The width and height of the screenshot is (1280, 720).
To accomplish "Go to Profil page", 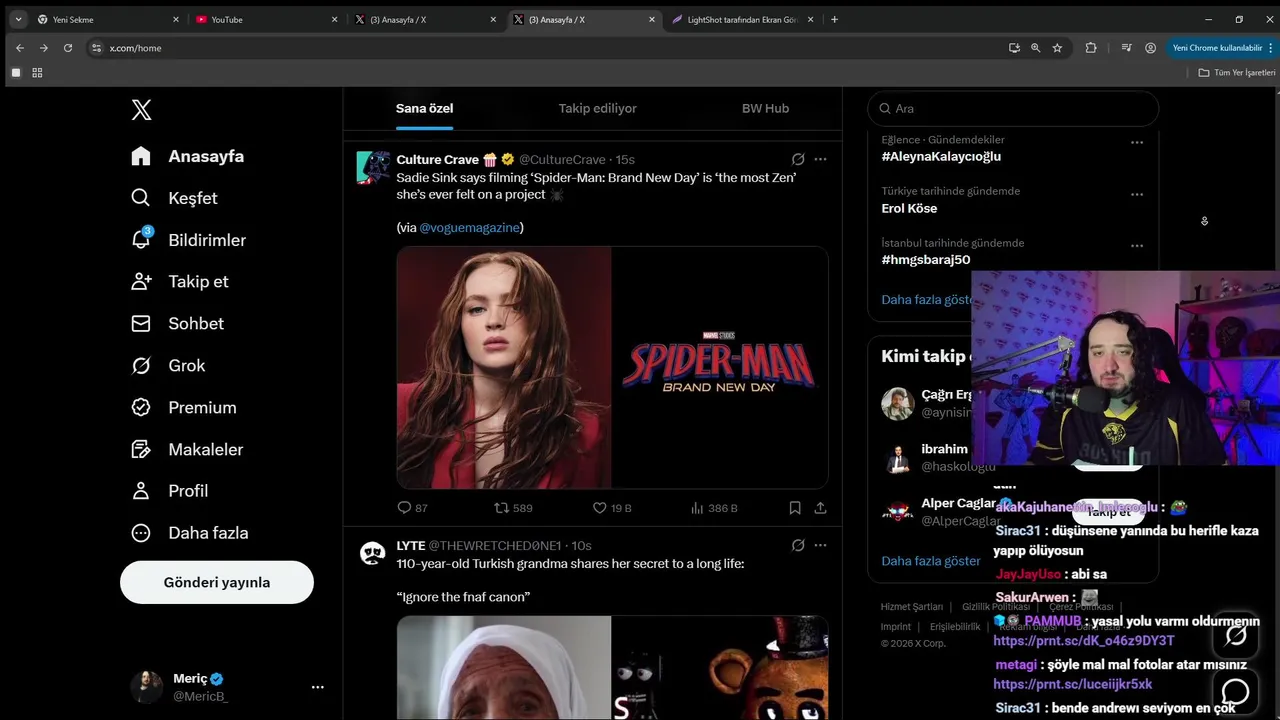I will (x=170, y=491).
